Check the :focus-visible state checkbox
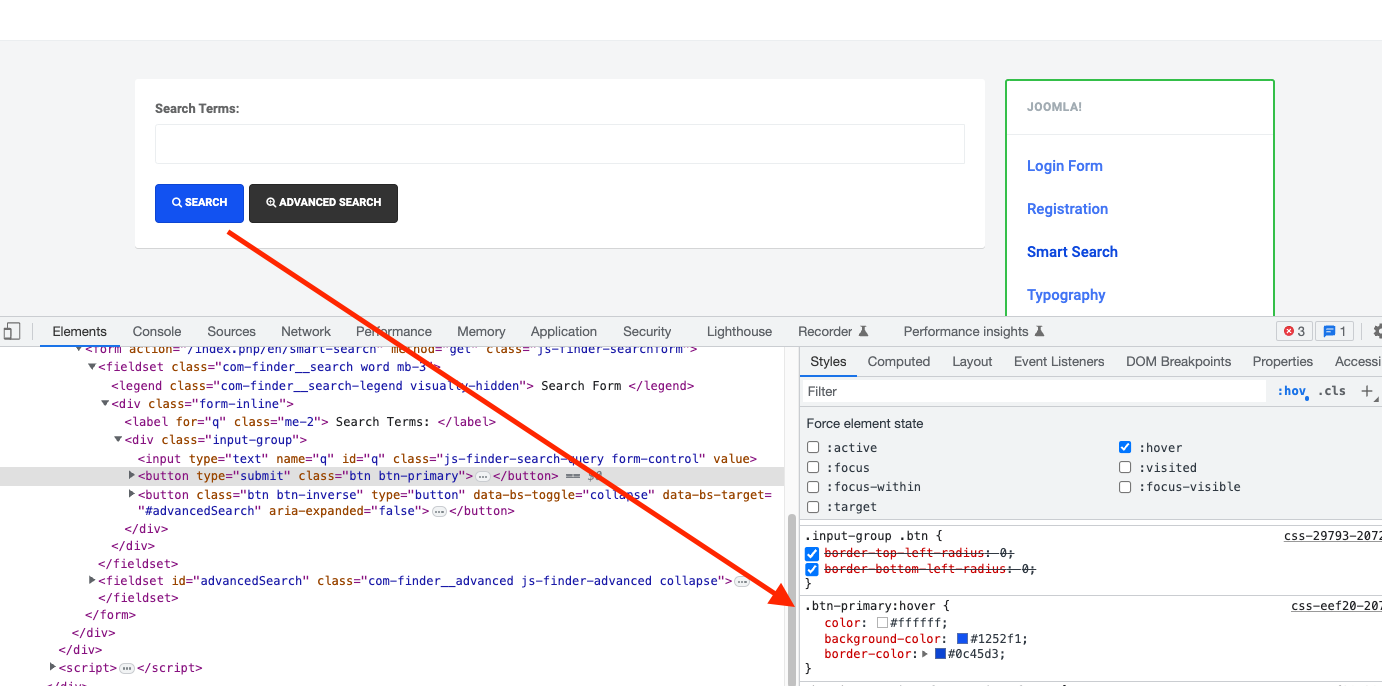The height and width of the screenshot is (686, 1382). [x=1125, y=487]
